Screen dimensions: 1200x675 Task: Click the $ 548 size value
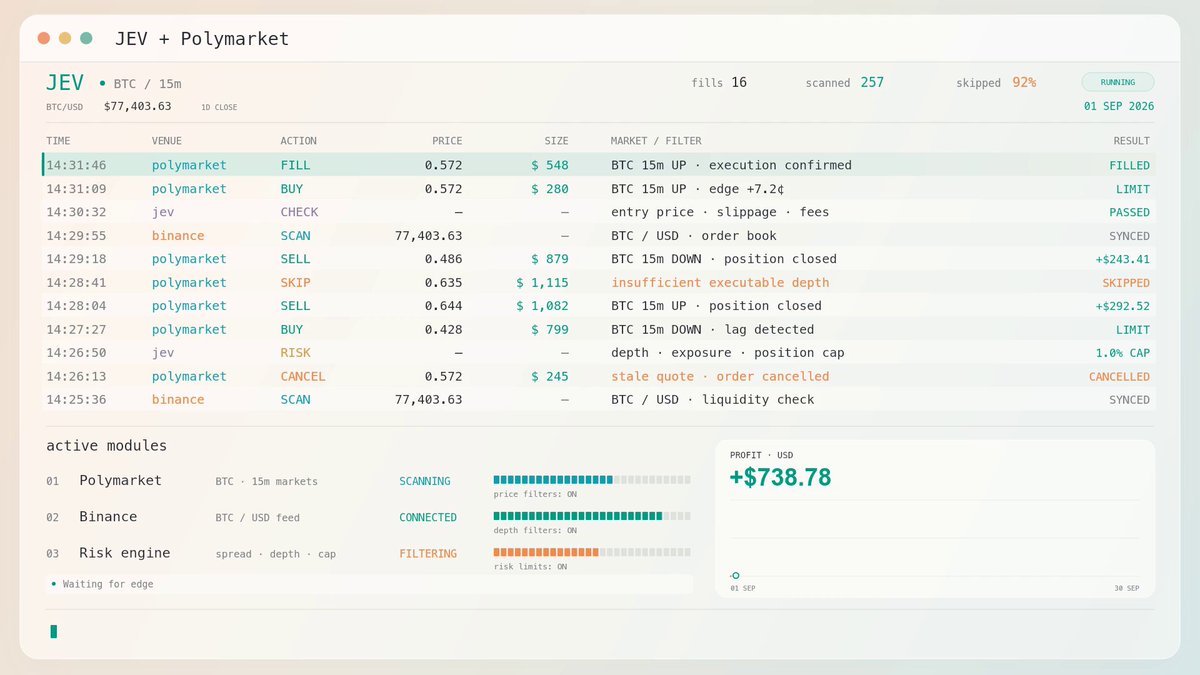[550, 165]
